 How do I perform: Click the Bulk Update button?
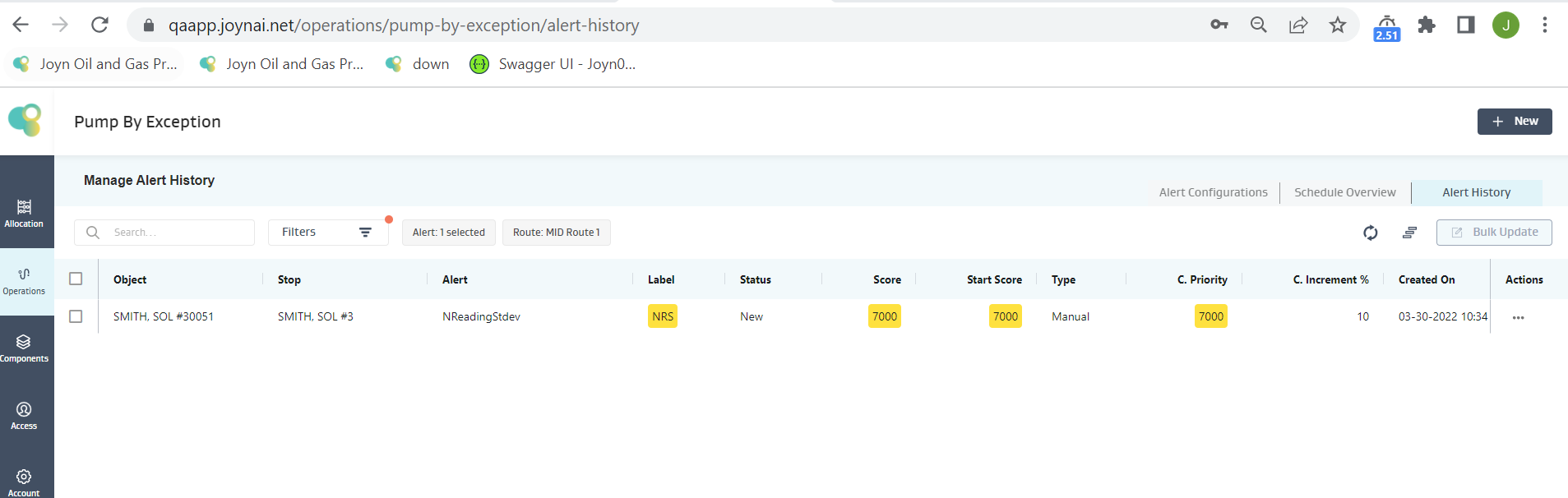pyautogui.click(x=1493, y=233)
